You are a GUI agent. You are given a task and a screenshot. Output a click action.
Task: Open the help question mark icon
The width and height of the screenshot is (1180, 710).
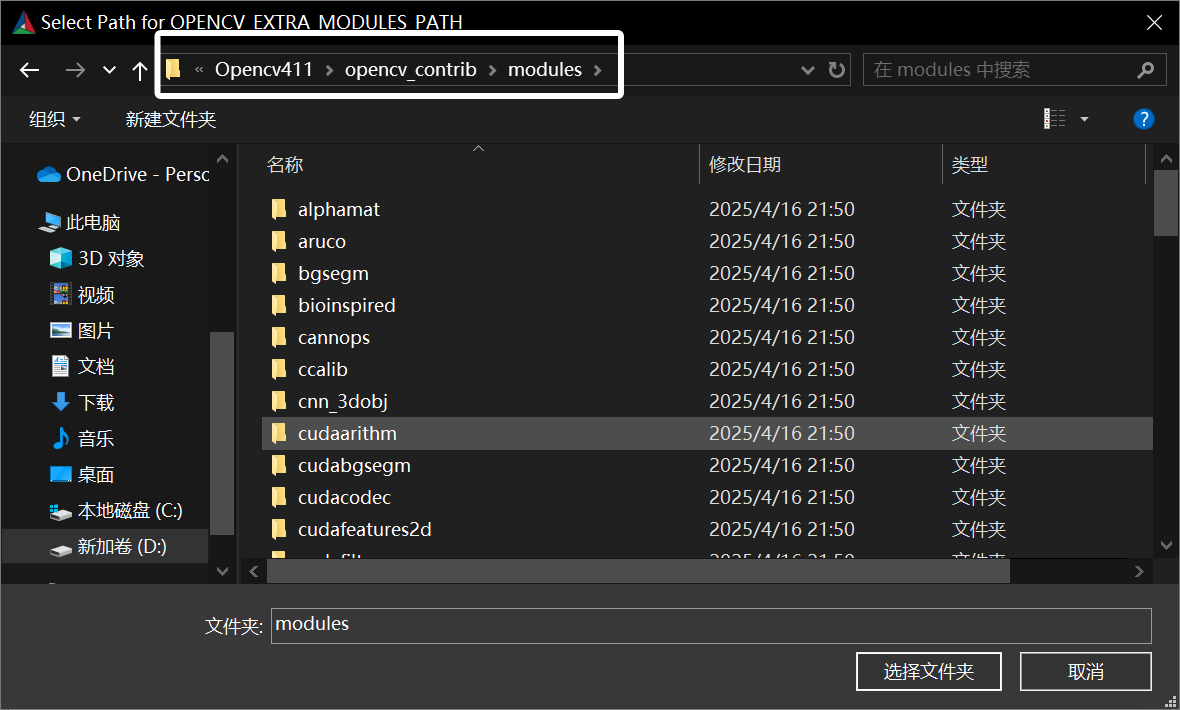(x=1143, y=119)
